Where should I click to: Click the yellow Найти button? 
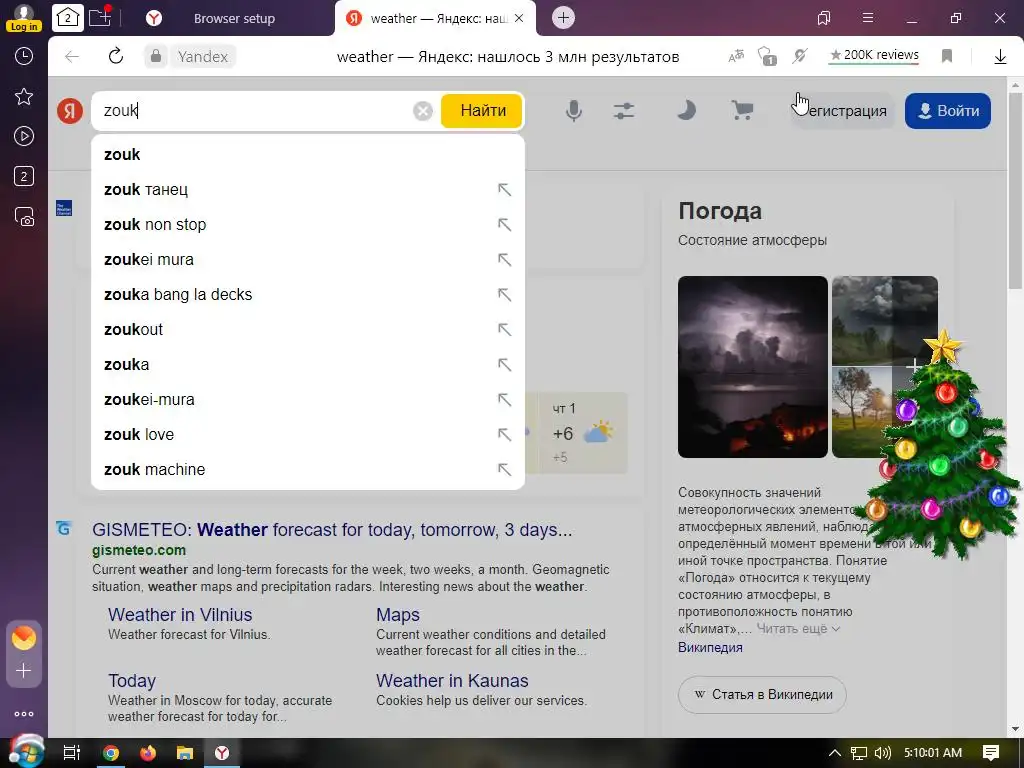click(482, 110)
